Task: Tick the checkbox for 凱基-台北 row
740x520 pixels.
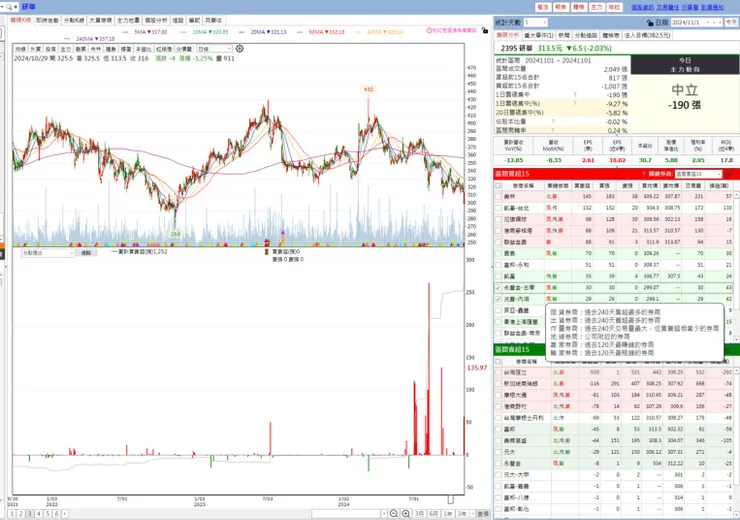Action: coord(498,208)
